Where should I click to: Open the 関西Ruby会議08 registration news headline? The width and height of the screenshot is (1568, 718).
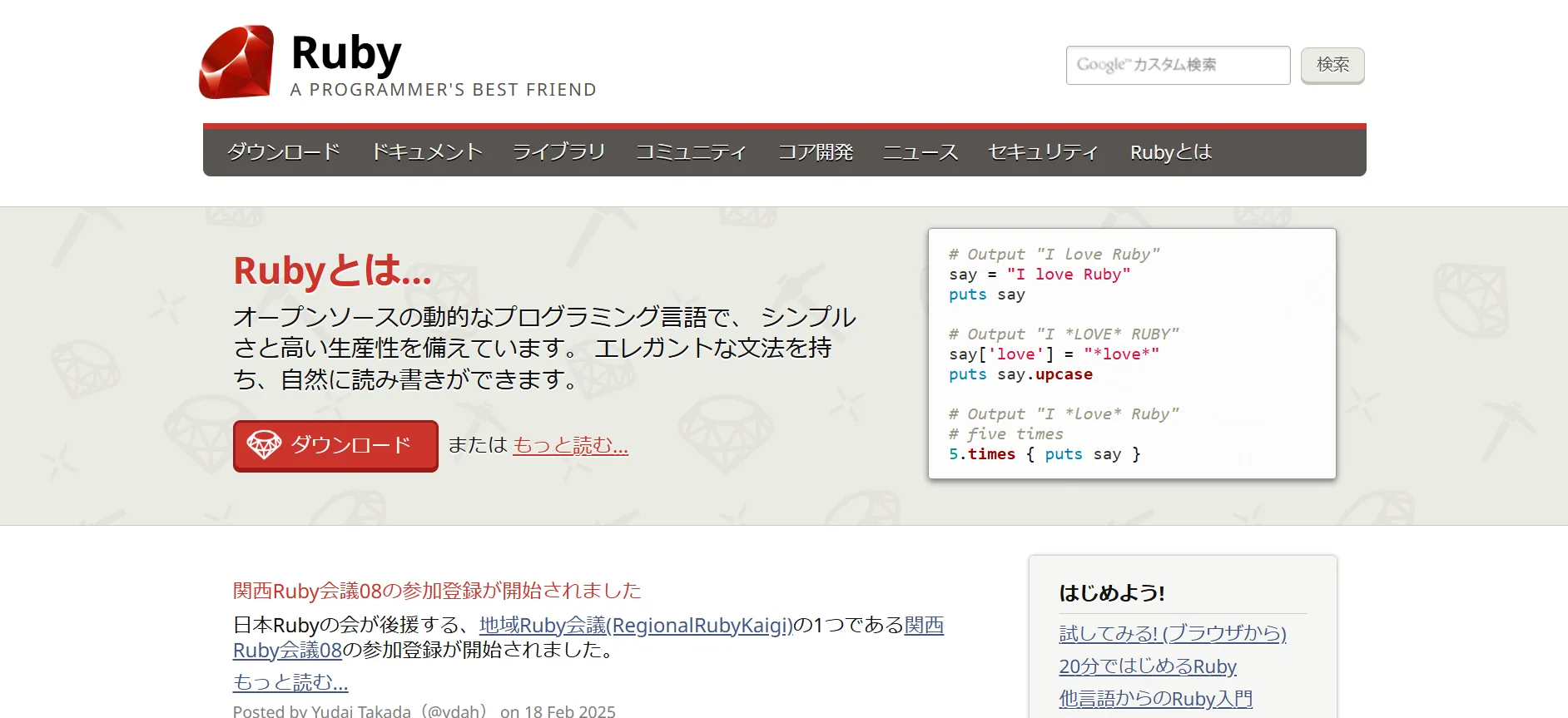pyautogui.click(x=437, y=591)
